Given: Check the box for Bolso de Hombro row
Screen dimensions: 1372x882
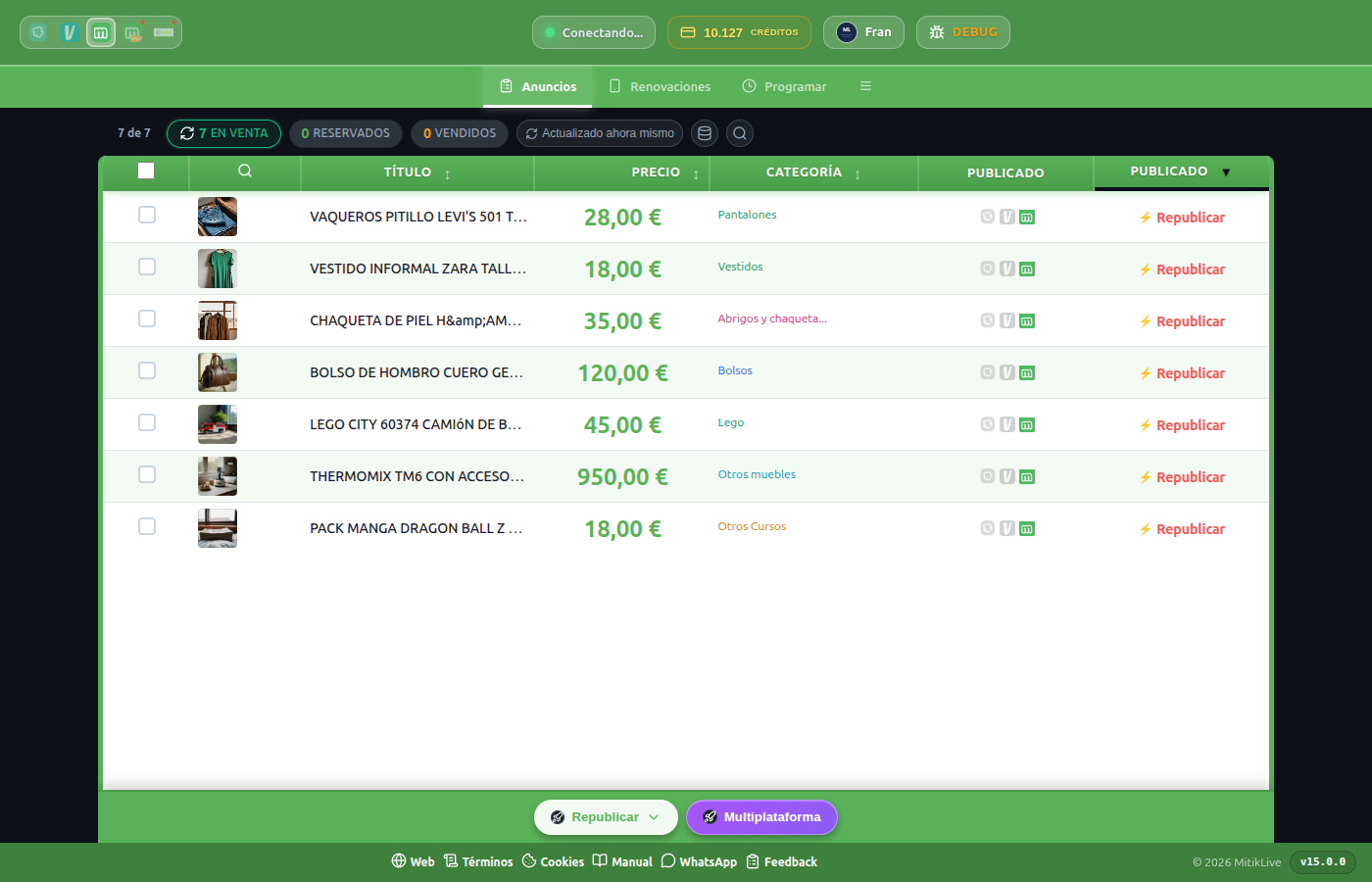Looking at the screenshot, I should click(x=147, y=370).
